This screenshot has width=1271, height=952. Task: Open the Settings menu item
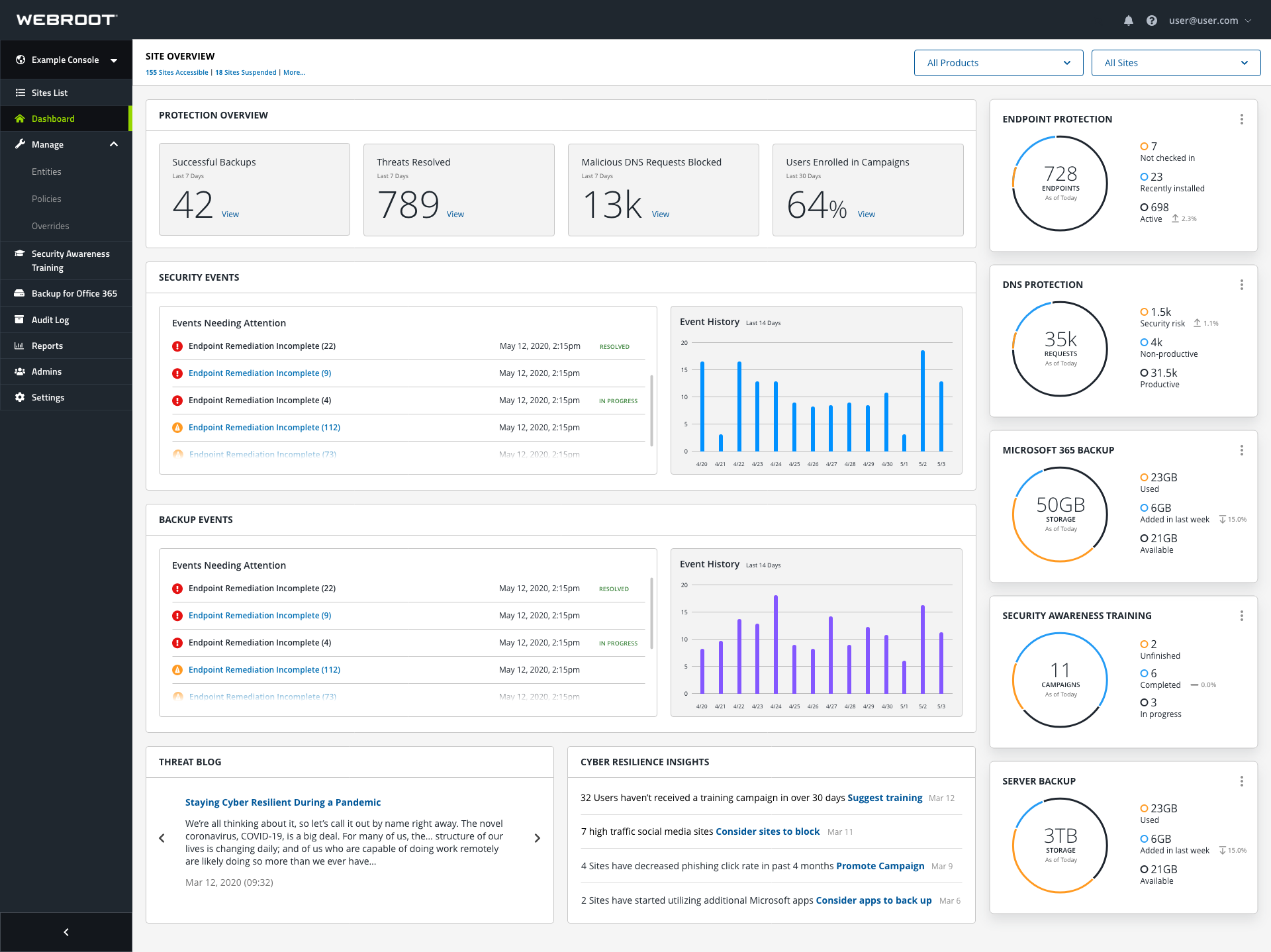point(66,397)
